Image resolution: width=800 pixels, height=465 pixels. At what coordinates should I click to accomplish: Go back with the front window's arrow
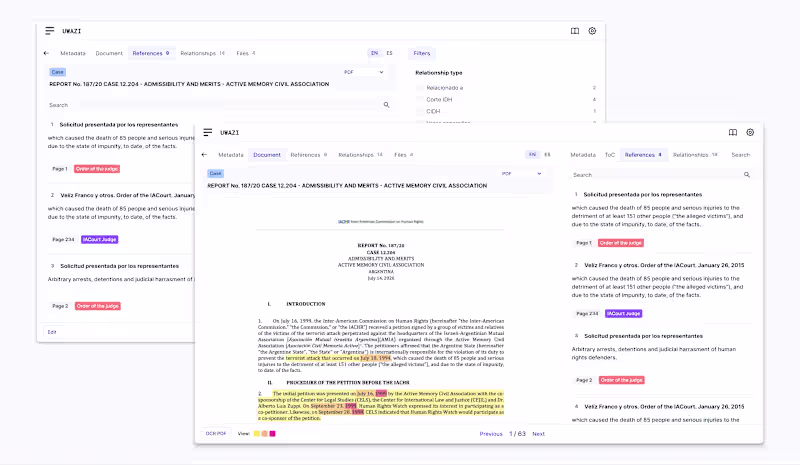click(205, 155)
